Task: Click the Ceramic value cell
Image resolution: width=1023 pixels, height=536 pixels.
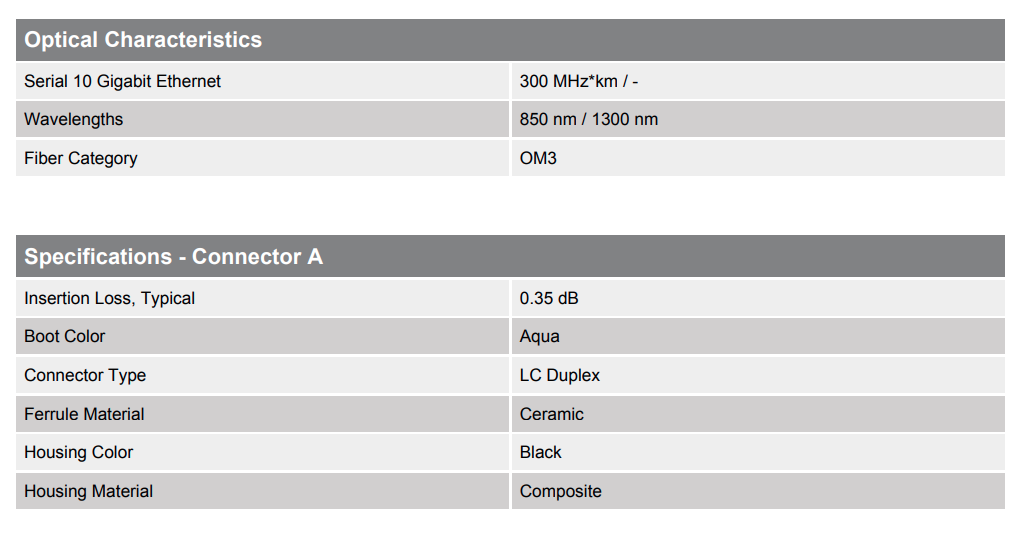Action: pyautogui.click(x=758, y=414)
